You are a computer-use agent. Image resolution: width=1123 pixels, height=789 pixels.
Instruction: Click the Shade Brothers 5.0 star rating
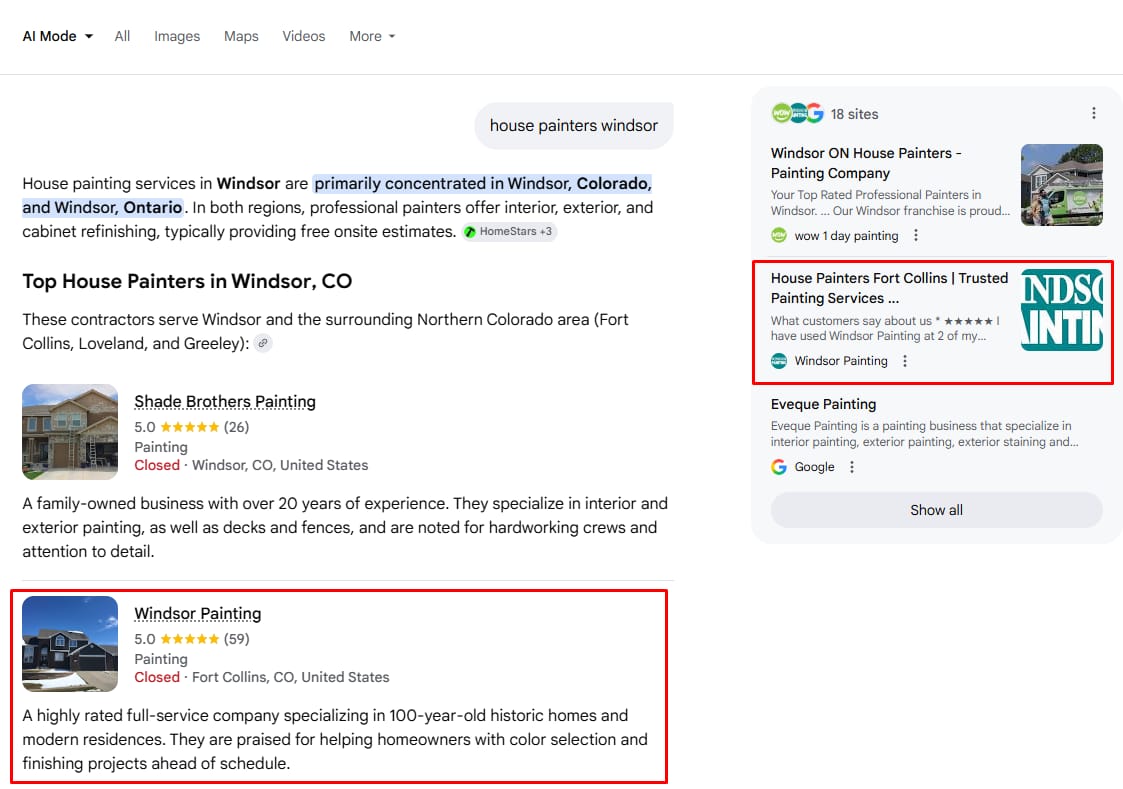coord(191,427)
